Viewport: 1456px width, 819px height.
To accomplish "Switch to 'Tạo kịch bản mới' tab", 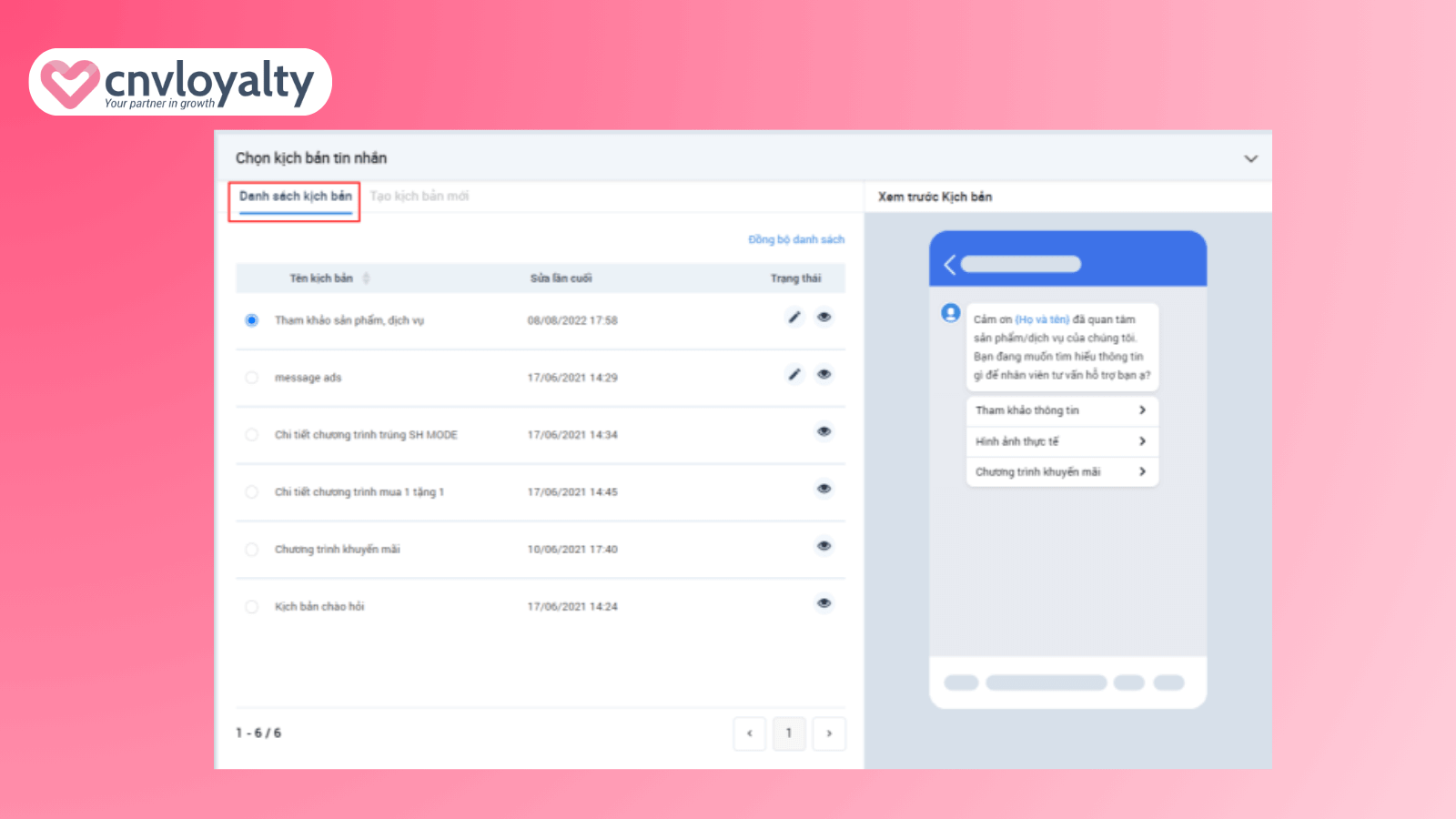I will coord(420,197).
